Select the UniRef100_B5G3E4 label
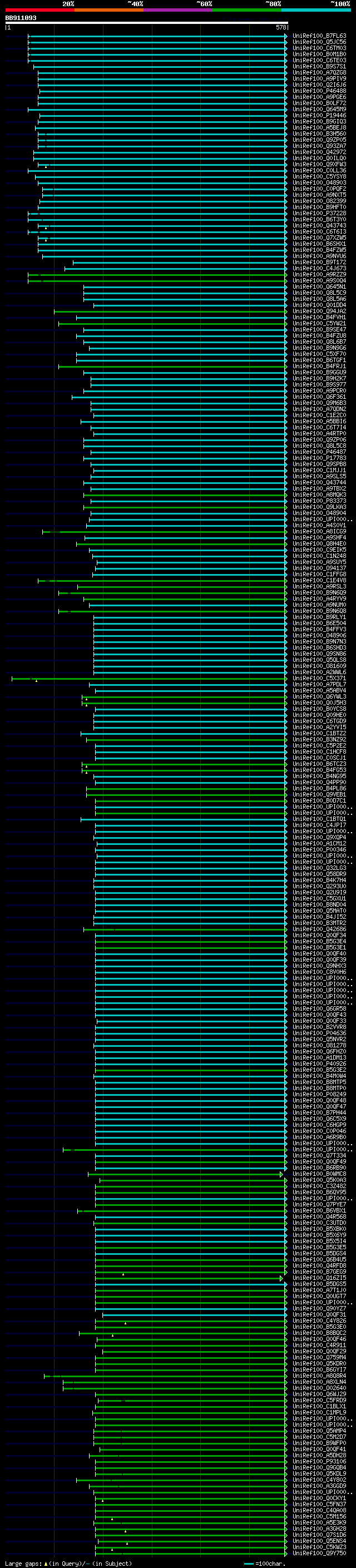Screen dimensions: 356x1568 pyautogui.click(x=319, y=942)
